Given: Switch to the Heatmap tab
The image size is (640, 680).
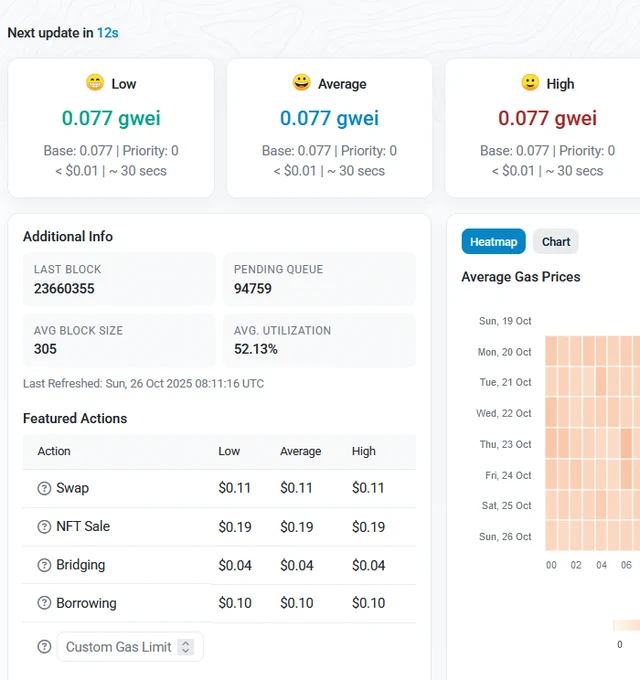Looking at the screenshot, I should coord(493,242).
